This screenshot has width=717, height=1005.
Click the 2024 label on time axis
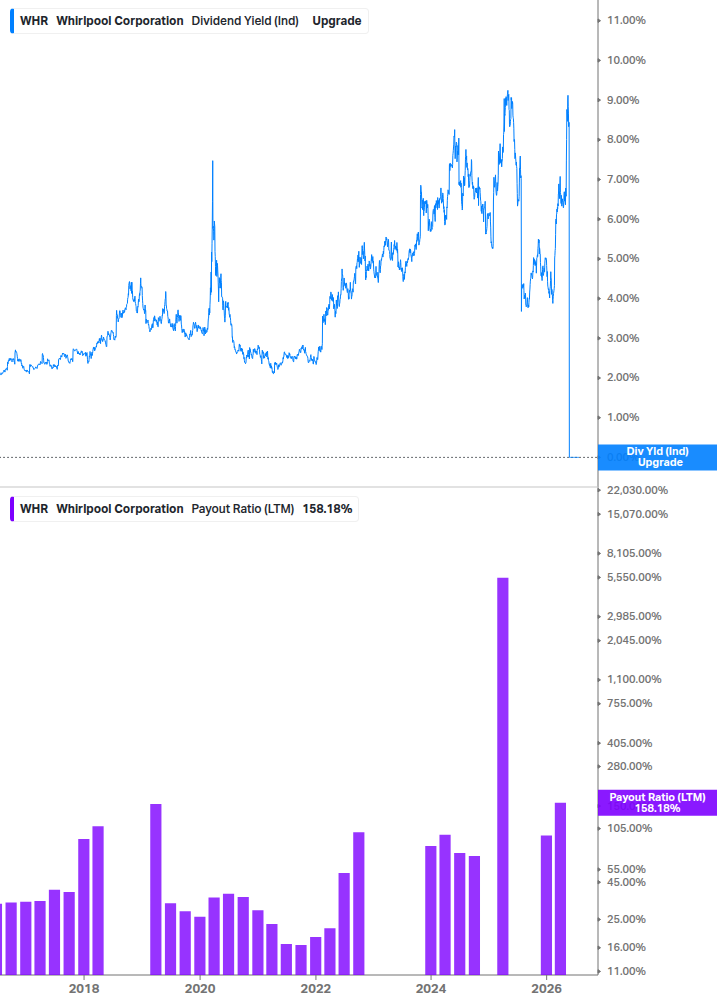[431, 989]
